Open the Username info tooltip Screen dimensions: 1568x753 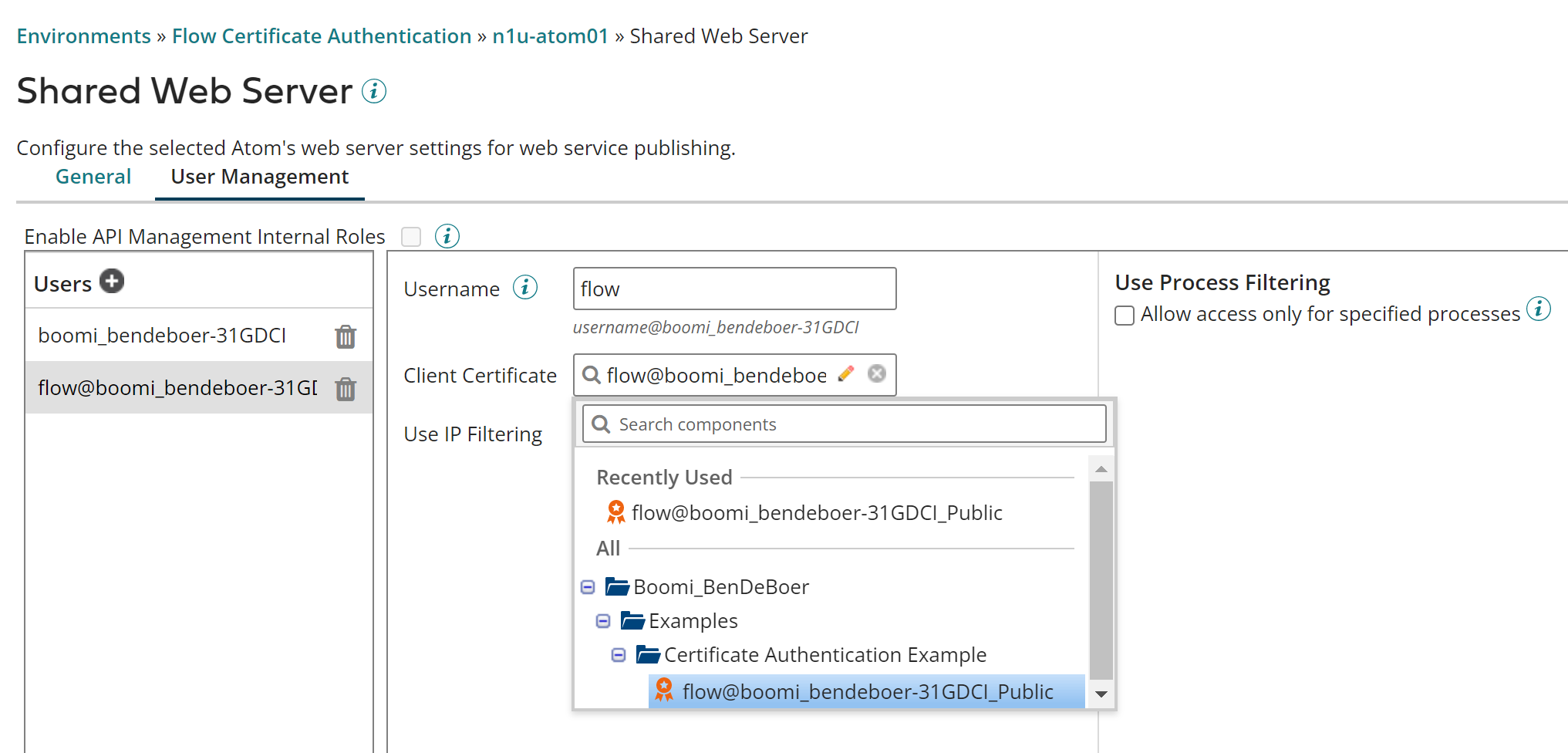tap(524, 287)
